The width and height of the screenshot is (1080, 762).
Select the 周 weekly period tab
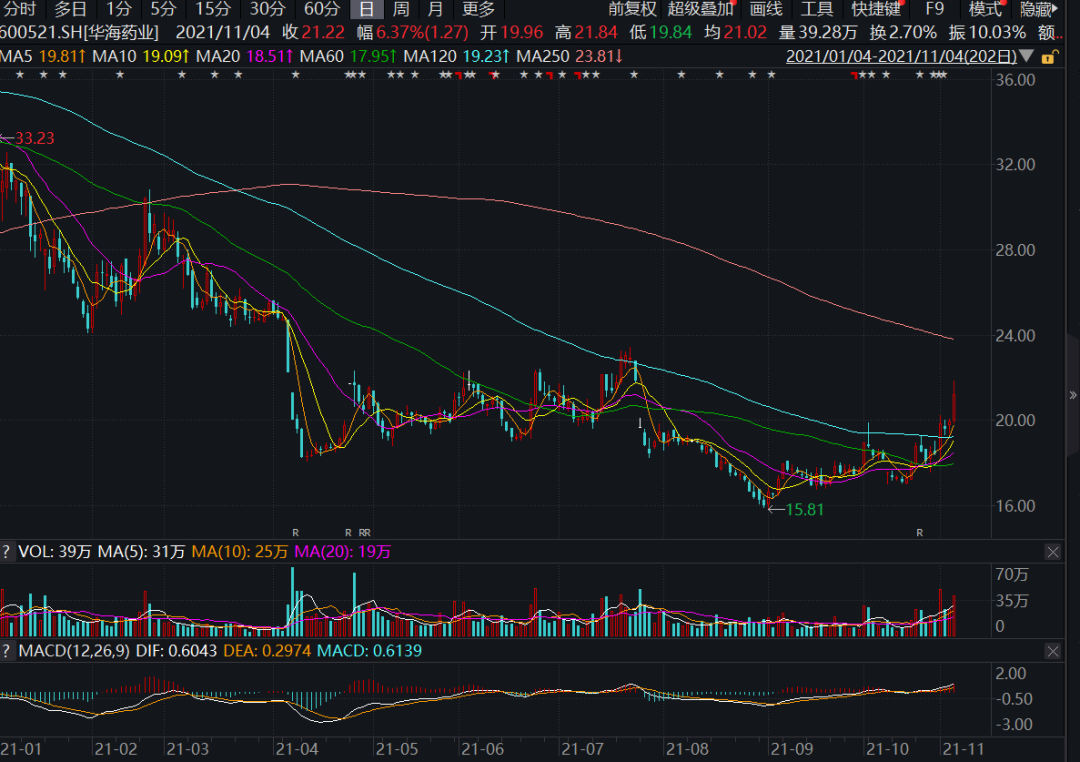(400, 10)
